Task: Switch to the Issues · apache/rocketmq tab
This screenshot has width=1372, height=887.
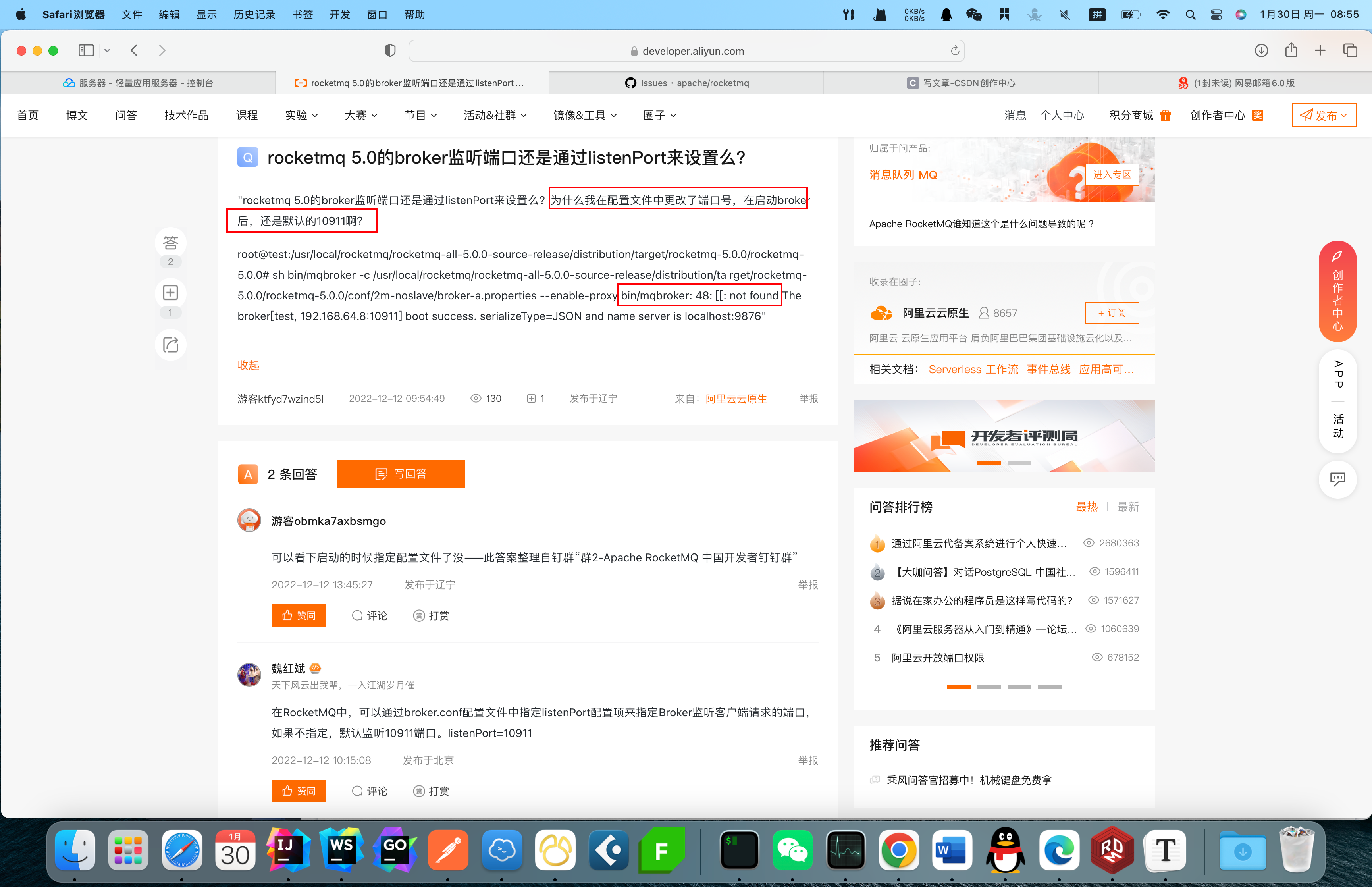Action: pyautogui.click(x=686, y=83)
